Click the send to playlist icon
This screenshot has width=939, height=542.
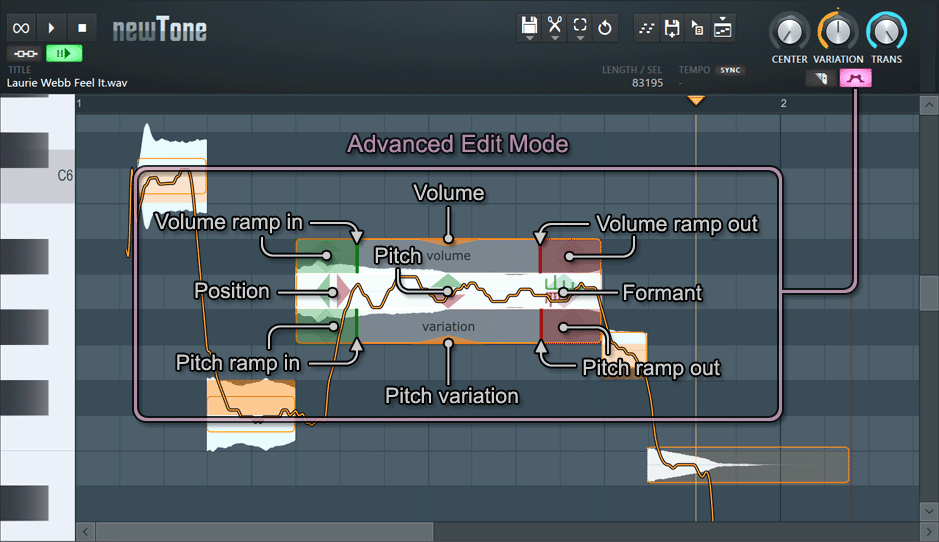(x=723, y=28)
